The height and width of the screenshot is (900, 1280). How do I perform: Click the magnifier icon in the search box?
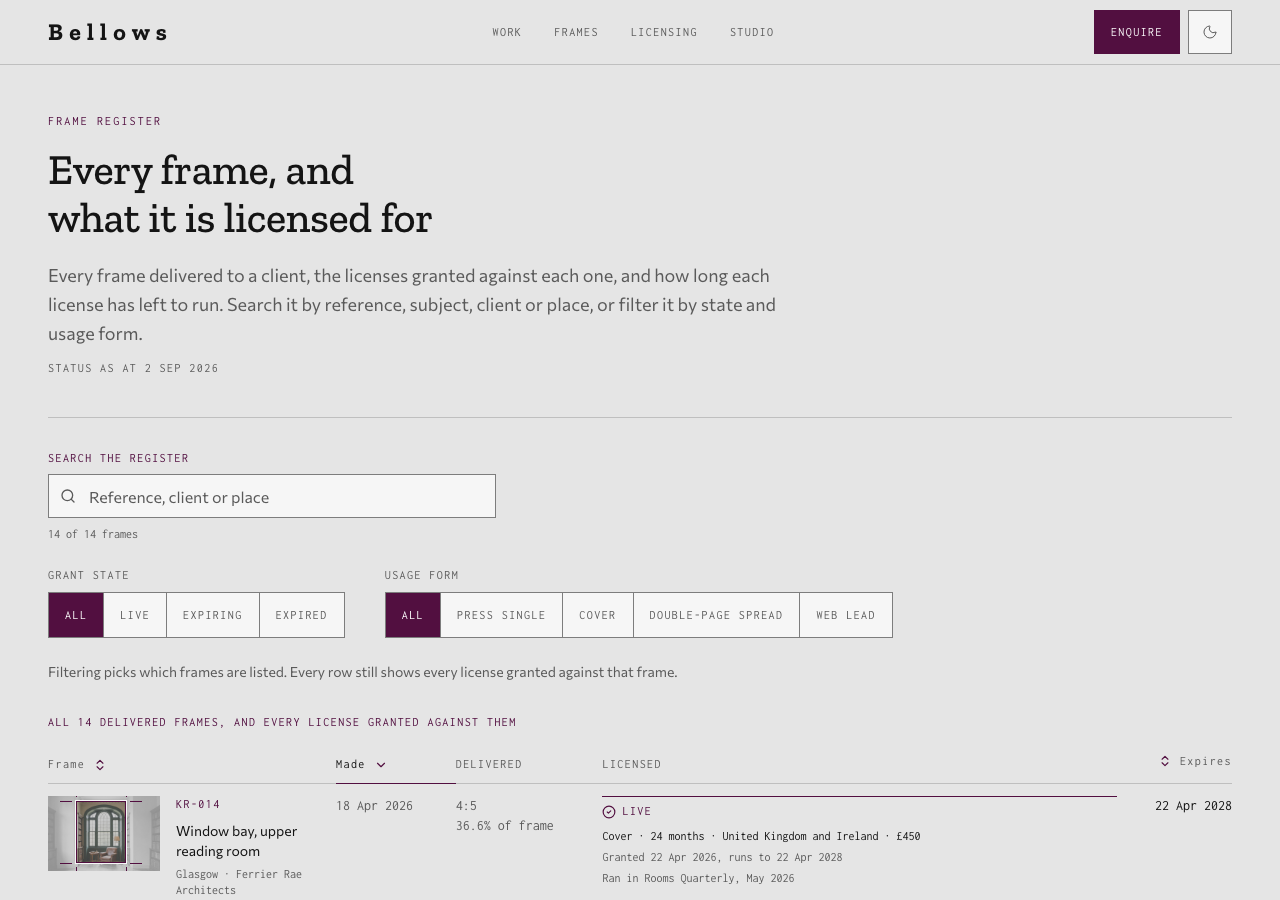pos(68,496)
